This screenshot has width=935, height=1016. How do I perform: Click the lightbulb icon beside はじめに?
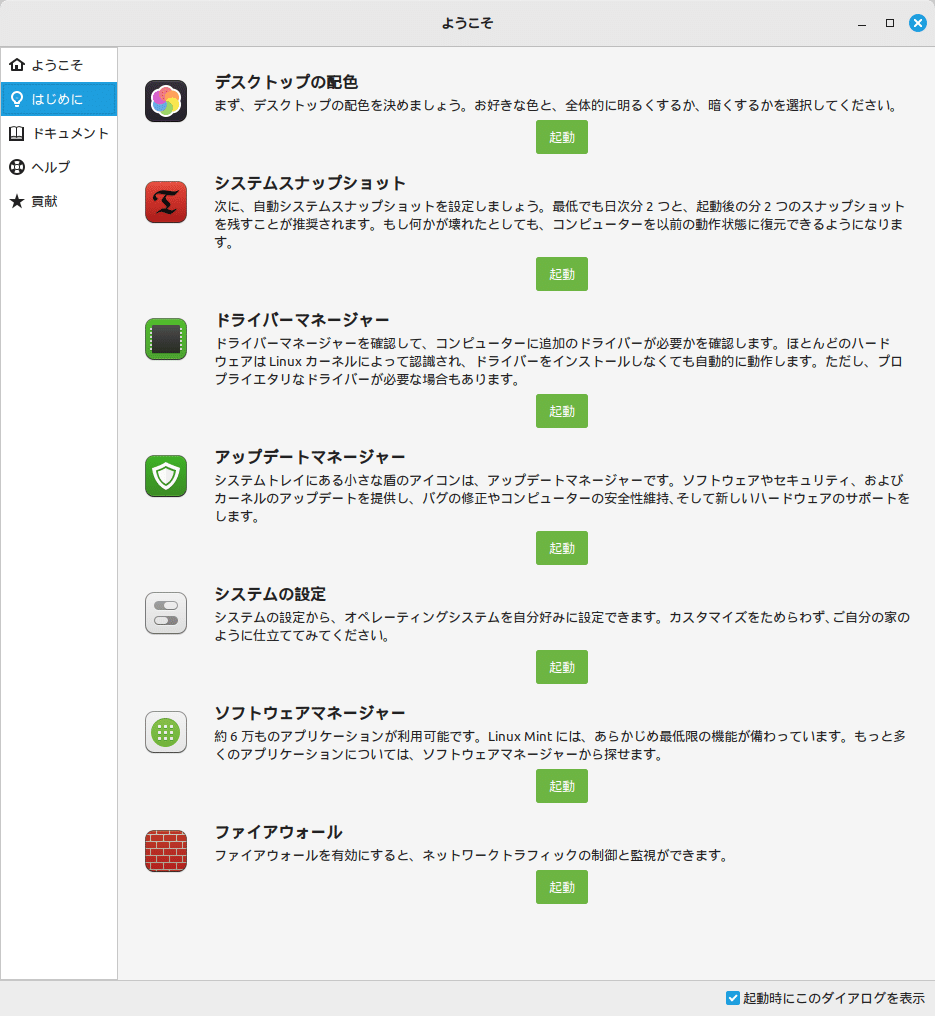point(17,99)
